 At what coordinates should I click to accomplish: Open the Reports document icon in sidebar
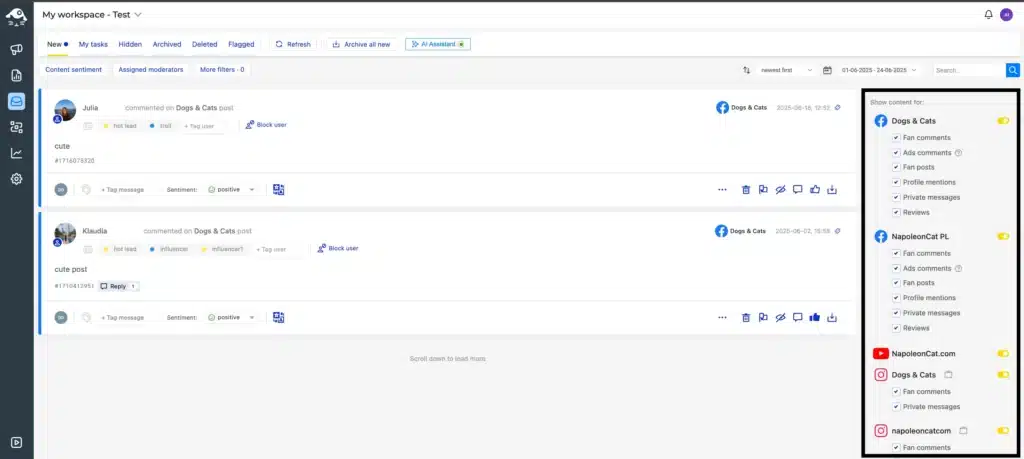click(16, 76)
